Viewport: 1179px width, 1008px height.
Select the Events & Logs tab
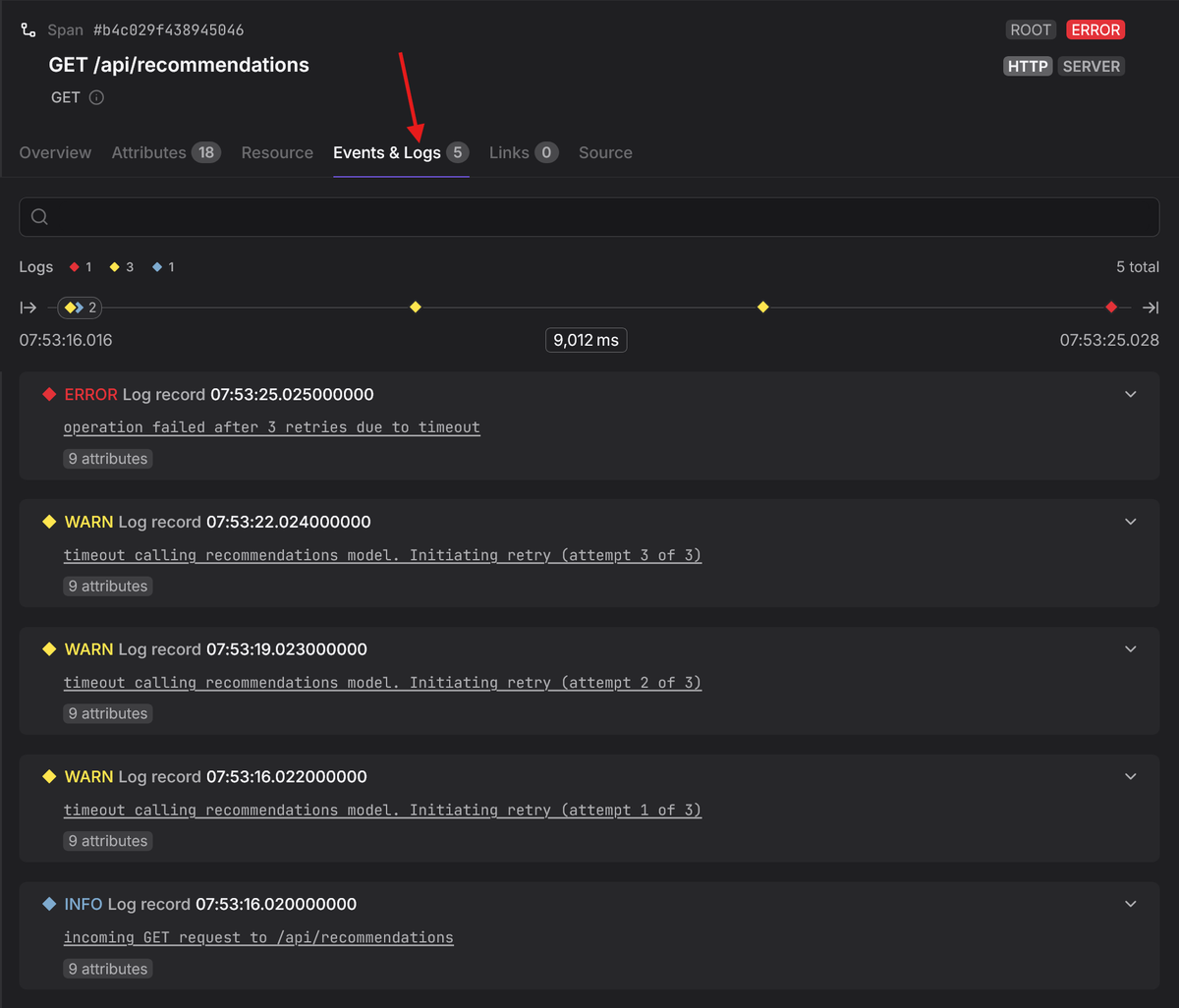pos(401,152)
